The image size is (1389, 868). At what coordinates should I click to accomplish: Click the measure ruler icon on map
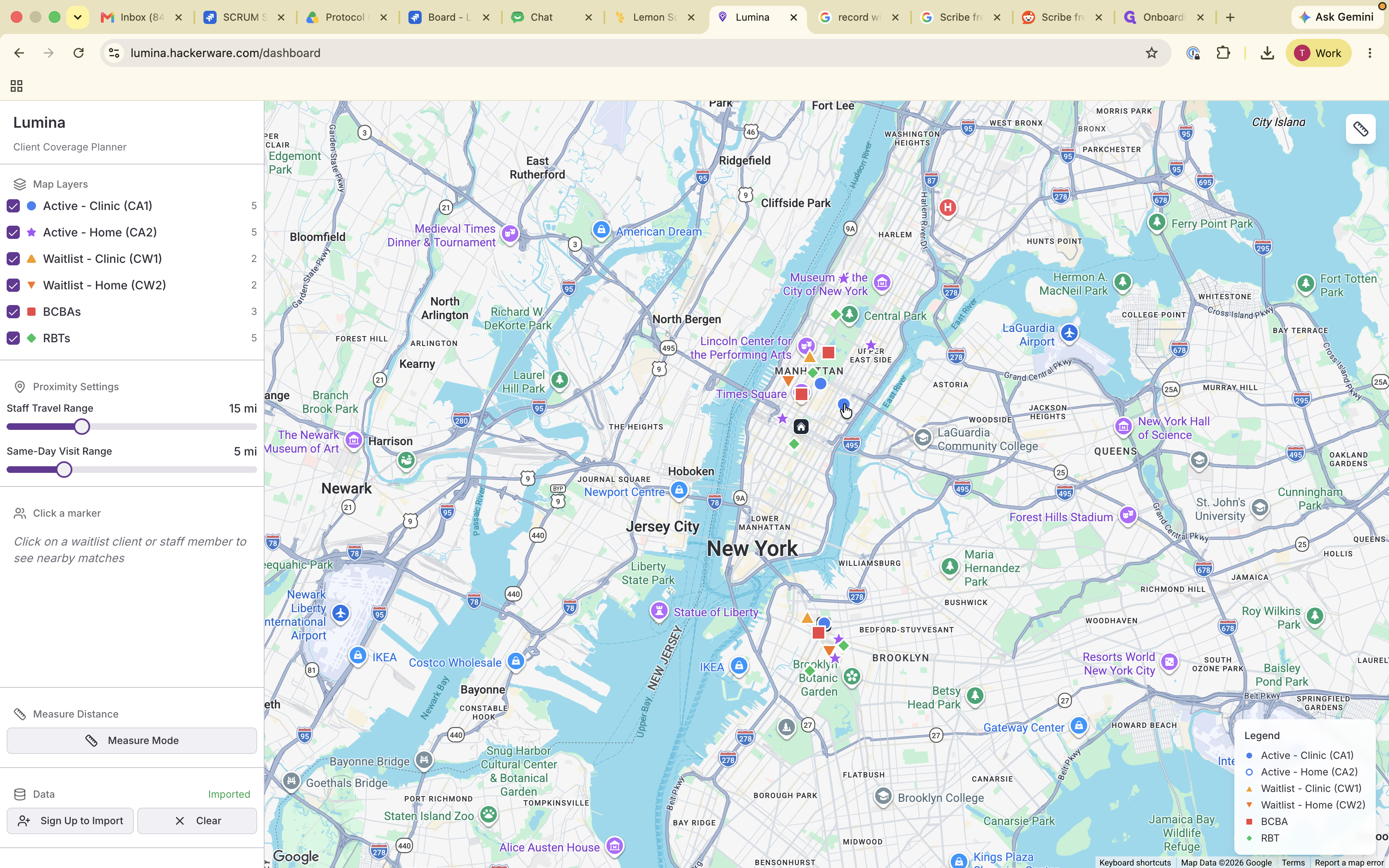[x=1360, y=129]
